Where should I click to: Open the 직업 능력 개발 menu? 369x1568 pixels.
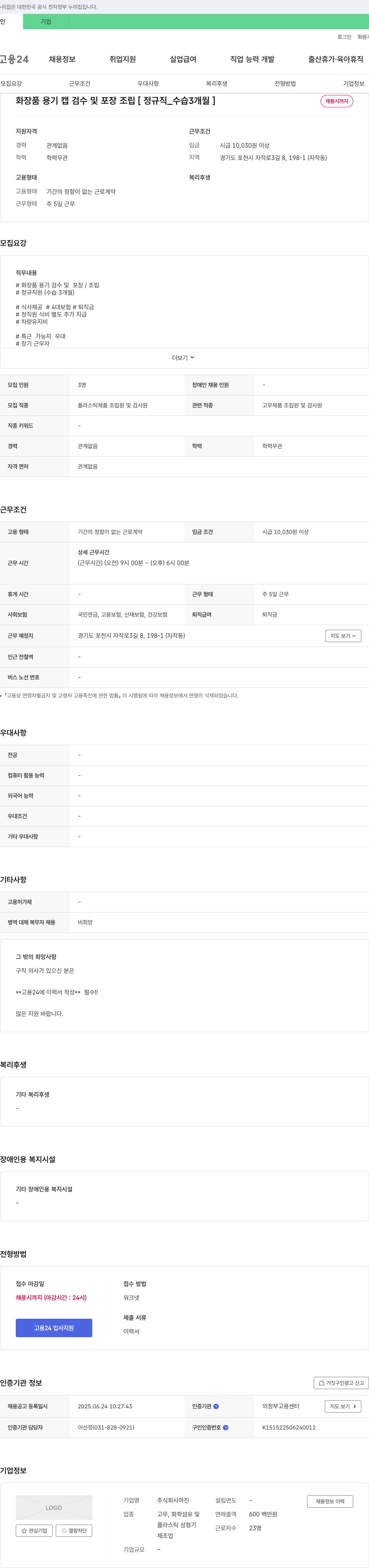pos(252,59)
